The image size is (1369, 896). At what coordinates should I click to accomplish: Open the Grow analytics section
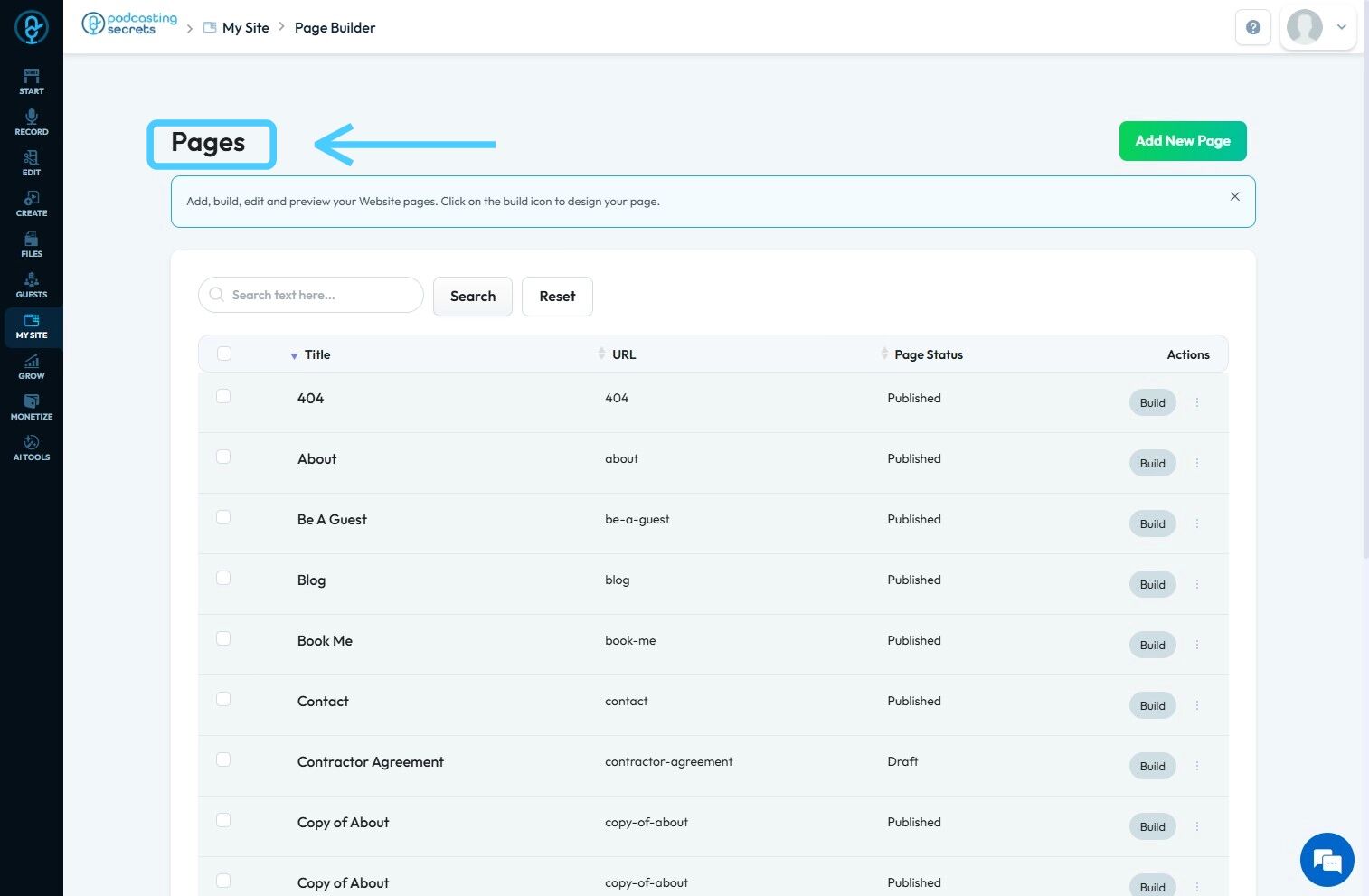click(x=32, y=366)
